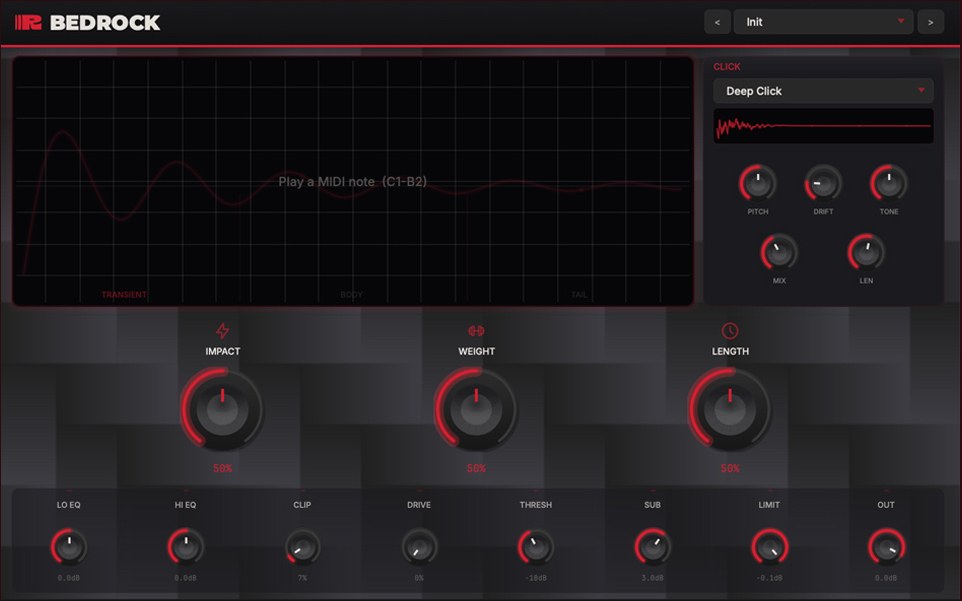962x601 pixels.
Task: Click the Hi EQ knob
Action: tap(185, 546)
